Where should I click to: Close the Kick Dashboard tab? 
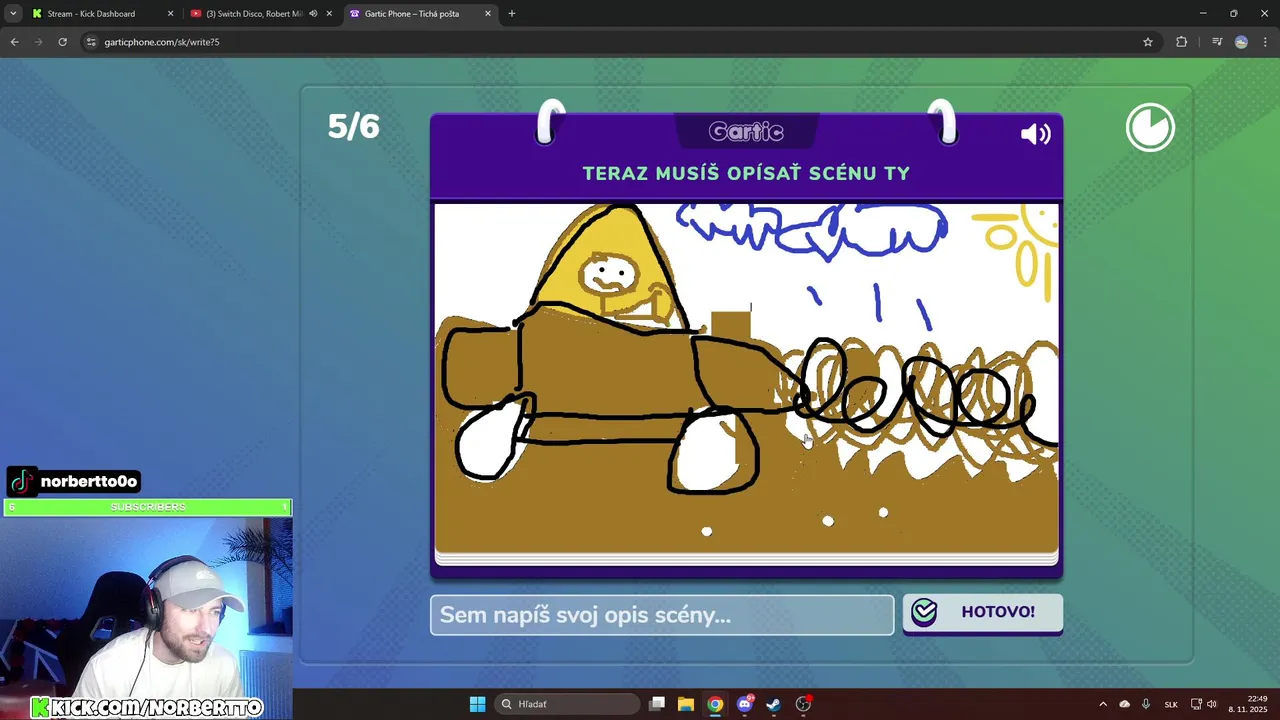(170, 14)
